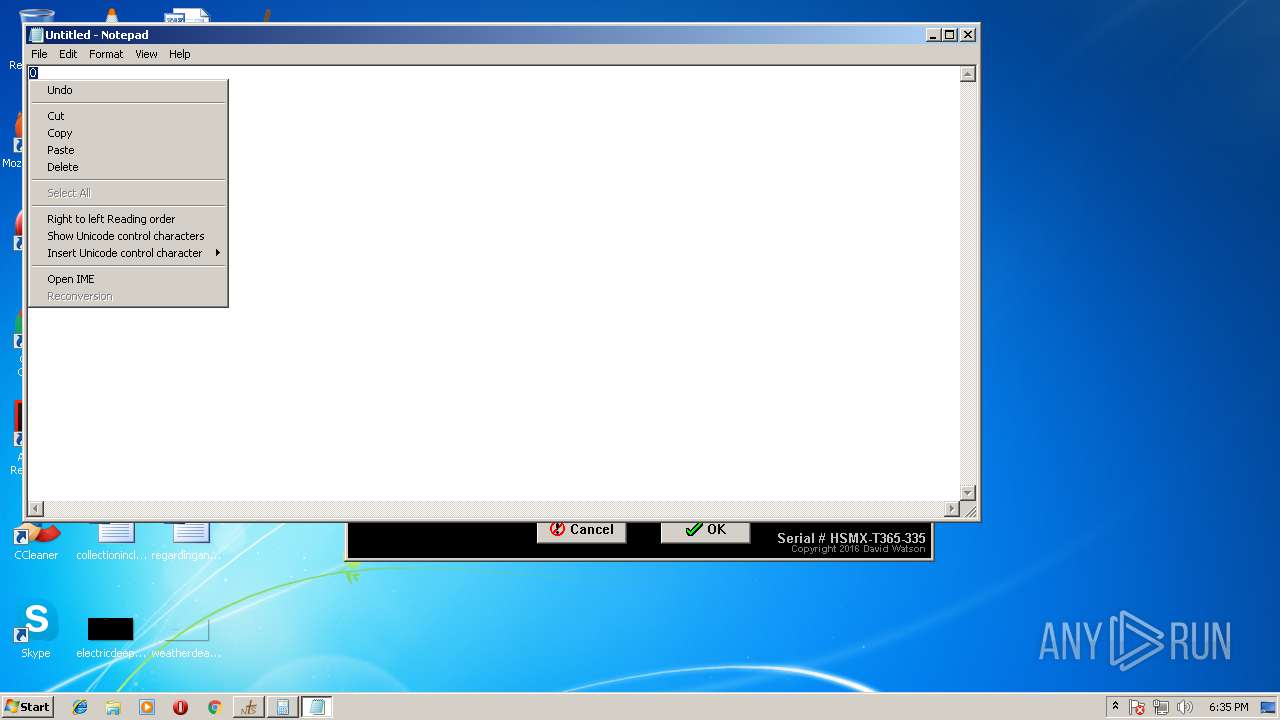Switch to Calculator taskbar button
1280x720 pixels.
tap(283, 707)
